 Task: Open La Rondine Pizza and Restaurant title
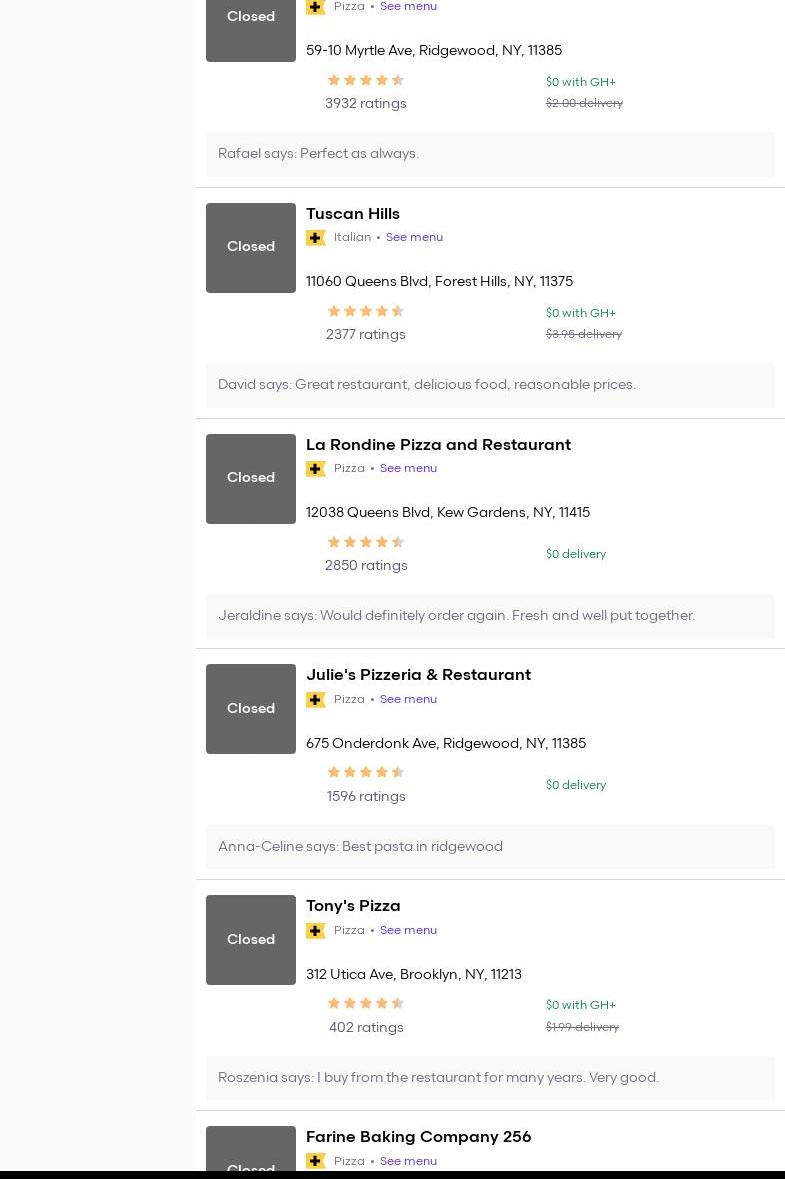pyautogui.click(x=438, y=445)
